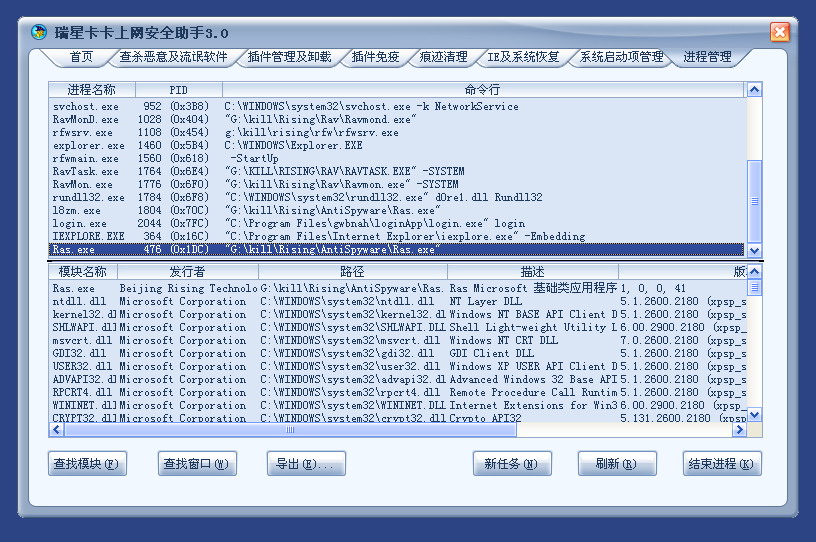816x542 pixels.
Task: Select the RavTask.exe process row
Action: (x=397, y=171)
